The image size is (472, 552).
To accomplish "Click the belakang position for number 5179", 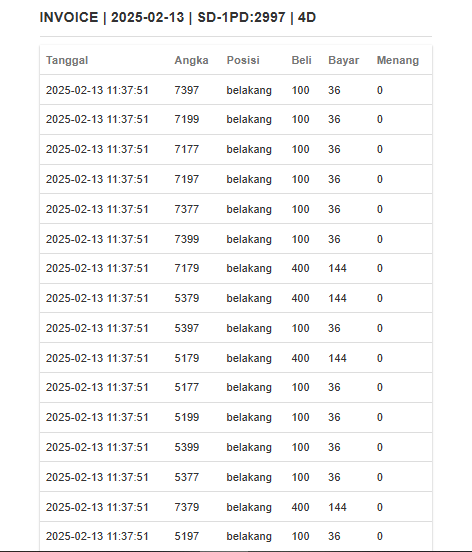I will click(249, 358).
